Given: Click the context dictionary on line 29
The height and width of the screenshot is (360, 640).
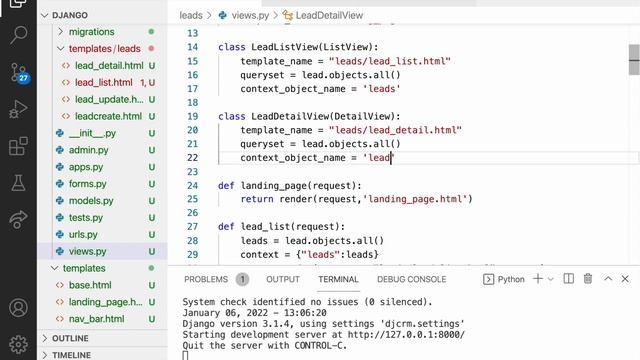Looking at the screenshot, I should click(338, 255).
